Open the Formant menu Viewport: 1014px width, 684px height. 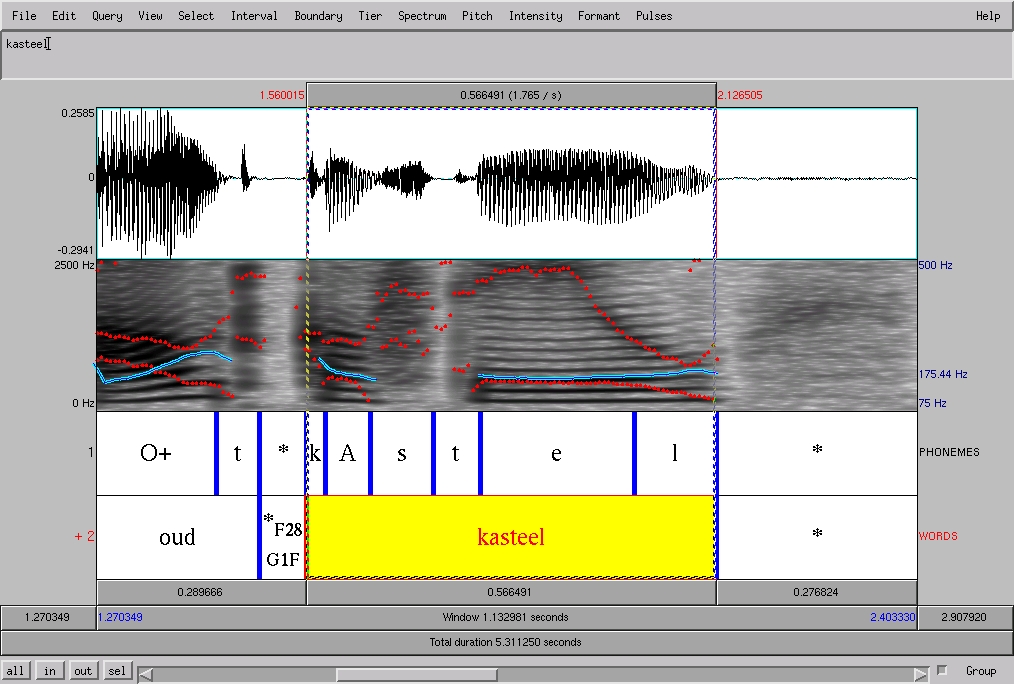pos(599,16)
